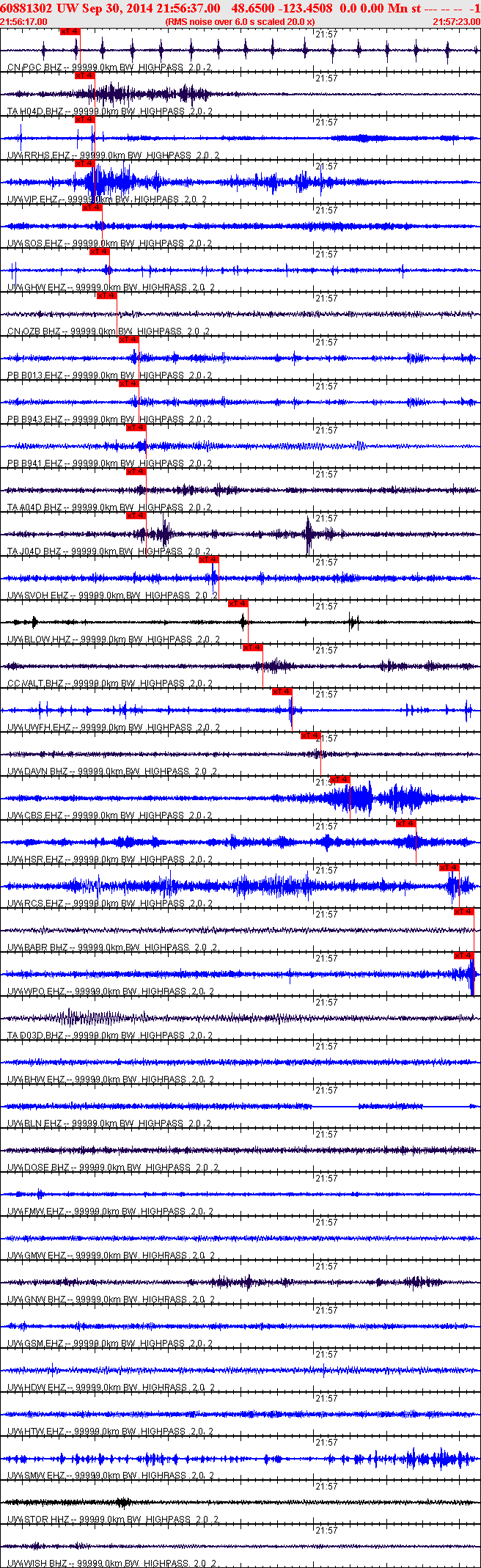481x1568 pixels.
Task: Select the UW.DOSE.BHZ station label
Action: click(113, 1168)
